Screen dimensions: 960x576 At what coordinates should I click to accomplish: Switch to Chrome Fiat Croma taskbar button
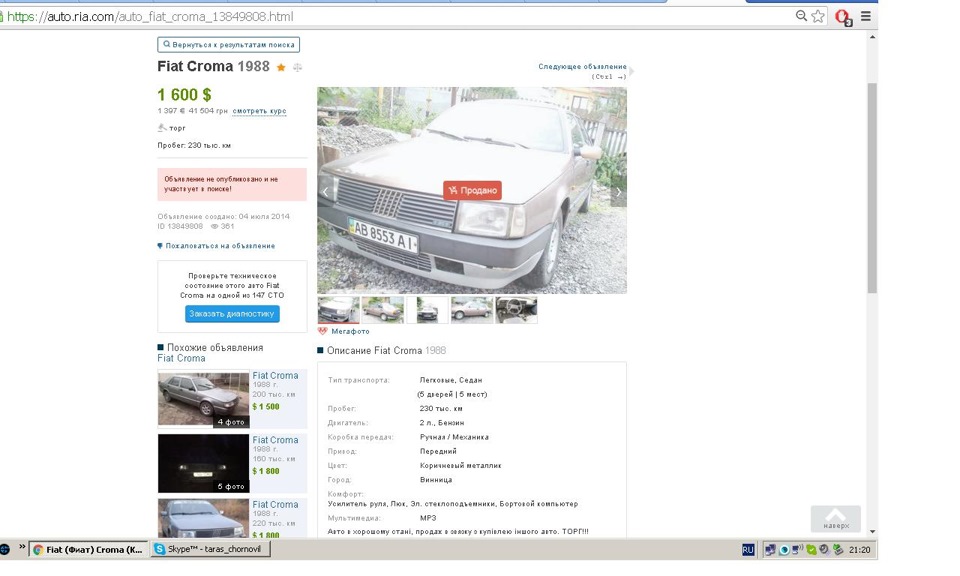point(88,550)
